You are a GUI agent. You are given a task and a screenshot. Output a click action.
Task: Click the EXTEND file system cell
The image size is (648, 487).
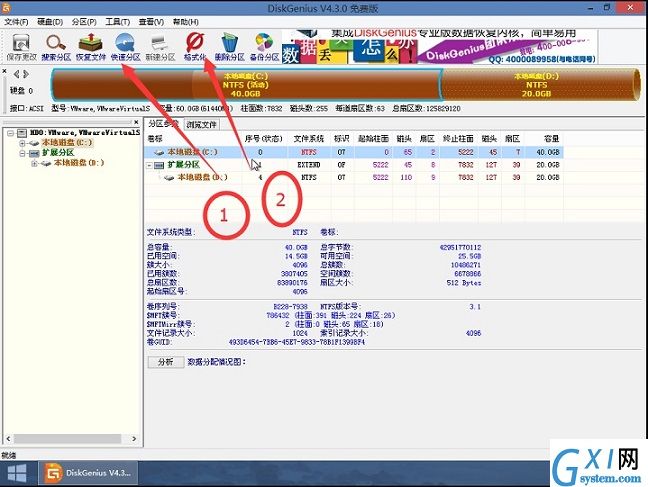tap(309, 165)
